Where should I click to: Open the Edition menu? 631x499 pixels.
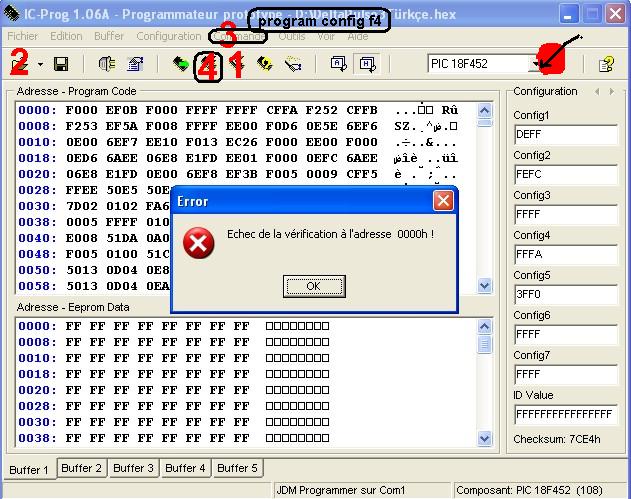(66, 36)
